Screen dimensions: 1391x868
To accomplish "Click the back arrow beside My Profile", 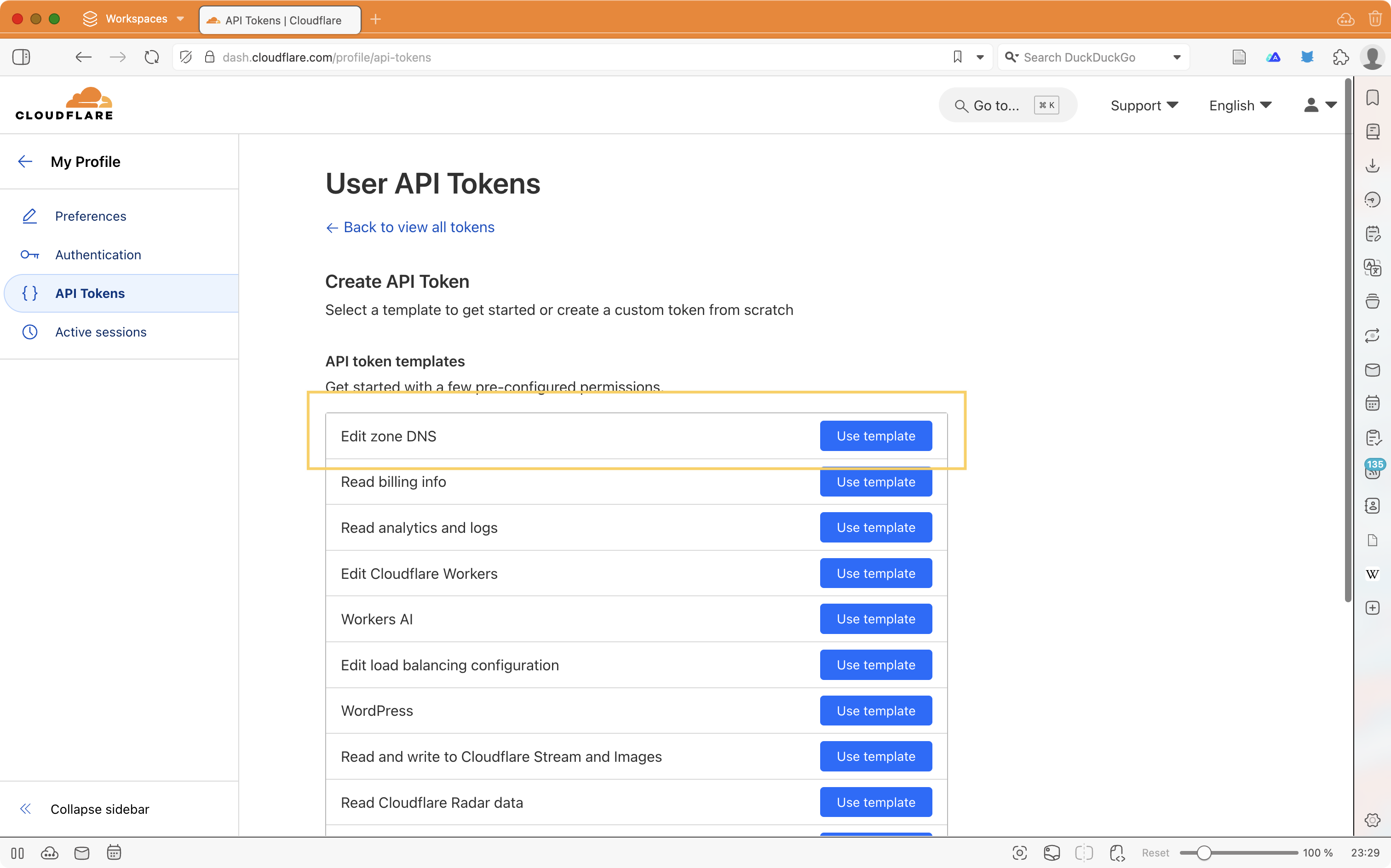I will pos(25,162).
